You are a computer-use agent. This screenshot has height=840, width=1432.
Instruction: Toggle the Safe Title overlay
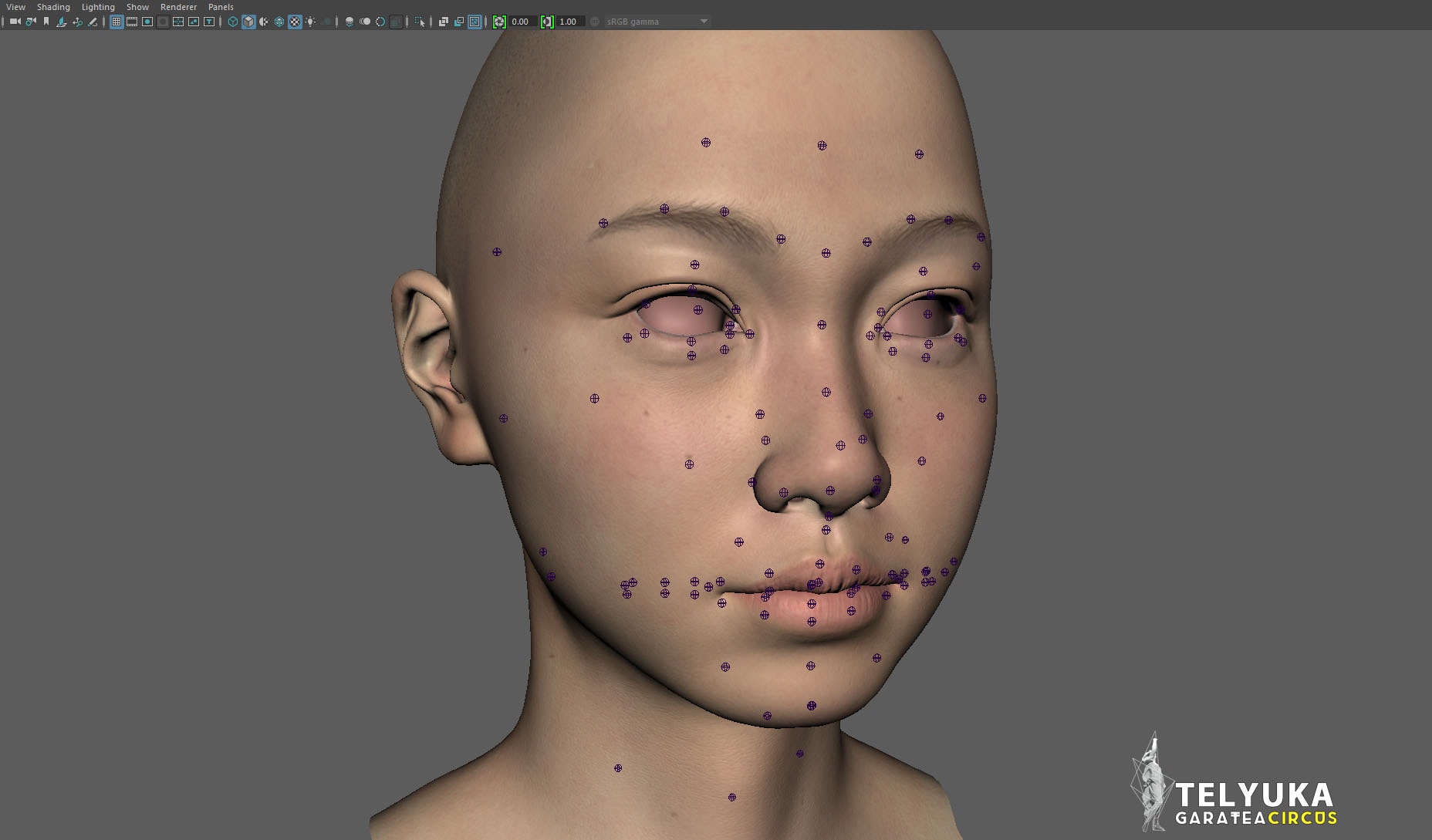pyautogui.click(x=209, y=22)
